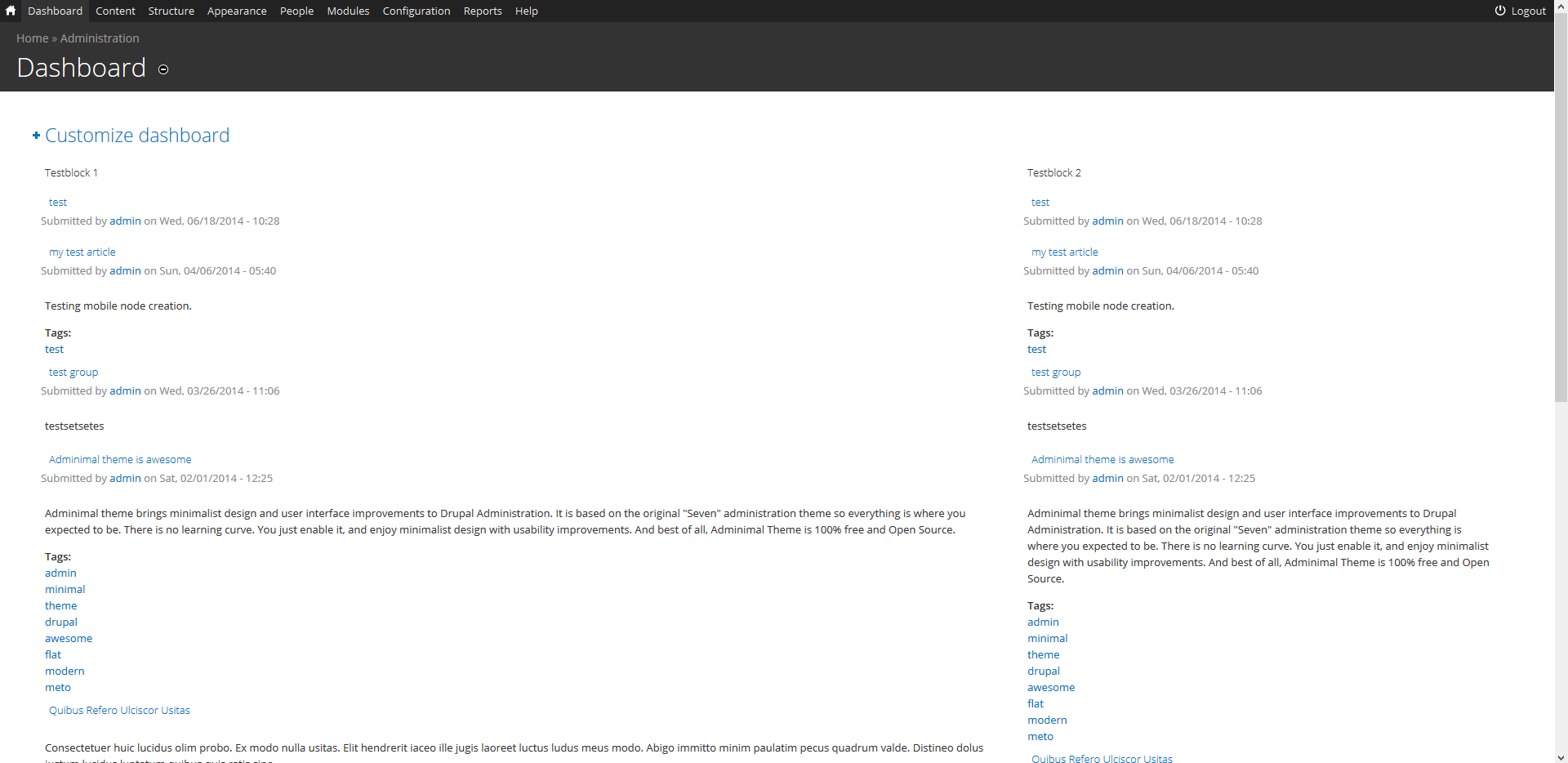Viewport: 1568px width, 763px height.
Task: Open the Appearance menu
Action: [x=236, y=11]
